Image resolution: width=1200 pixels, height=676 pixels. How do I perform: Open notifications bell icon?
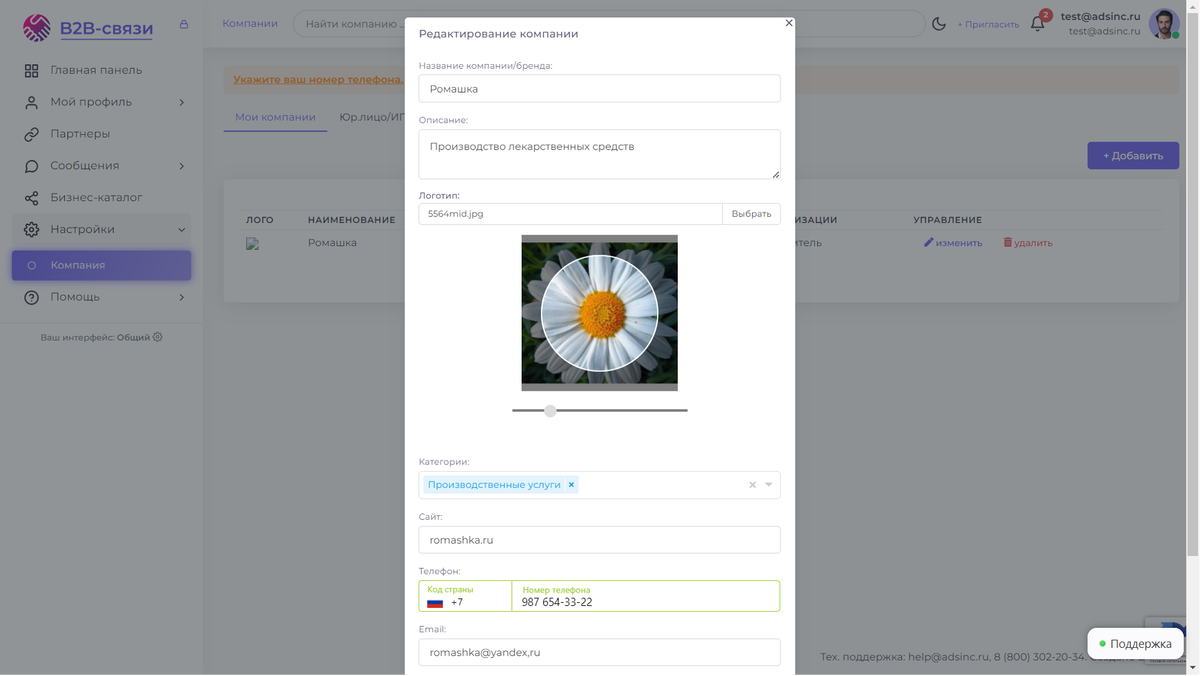1038,24
